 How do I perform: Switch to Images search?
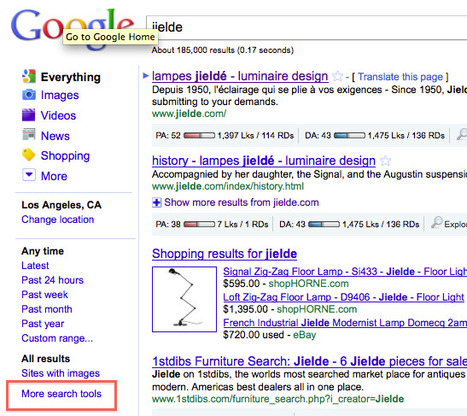point(60,95)
